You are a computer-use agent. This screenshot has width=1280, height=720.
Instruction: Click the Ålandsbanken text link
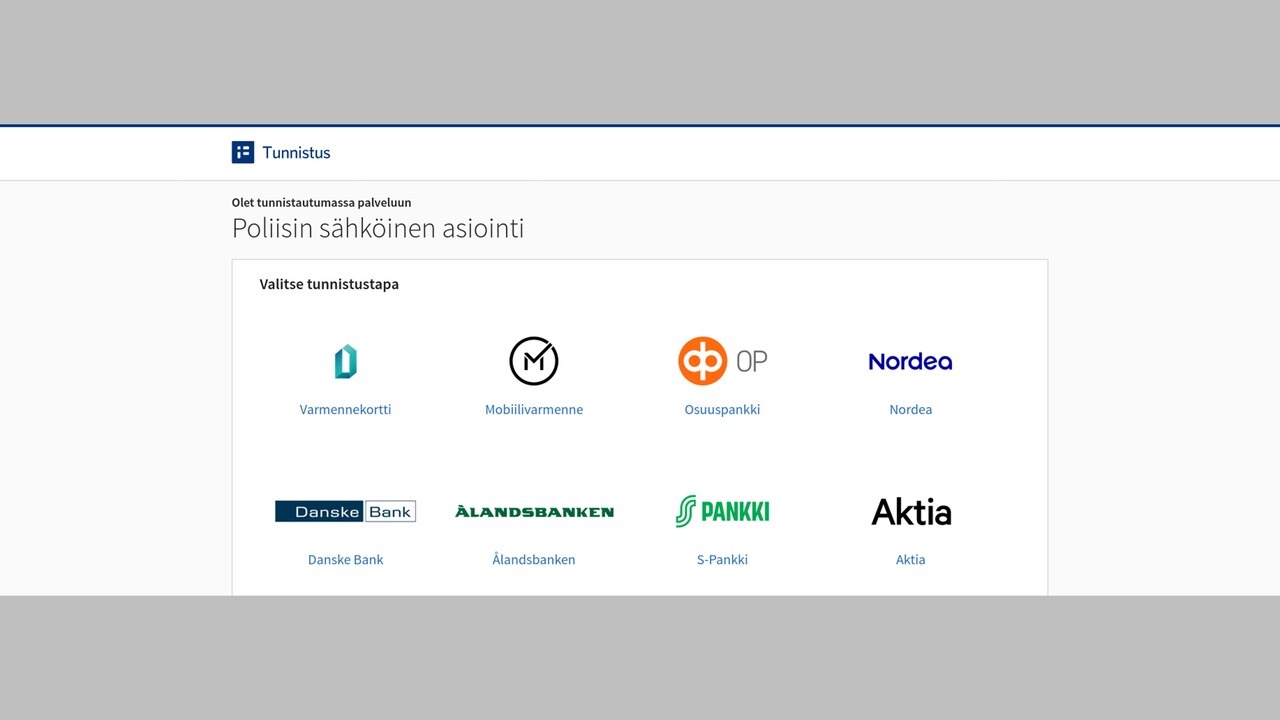tap(534, 559)
